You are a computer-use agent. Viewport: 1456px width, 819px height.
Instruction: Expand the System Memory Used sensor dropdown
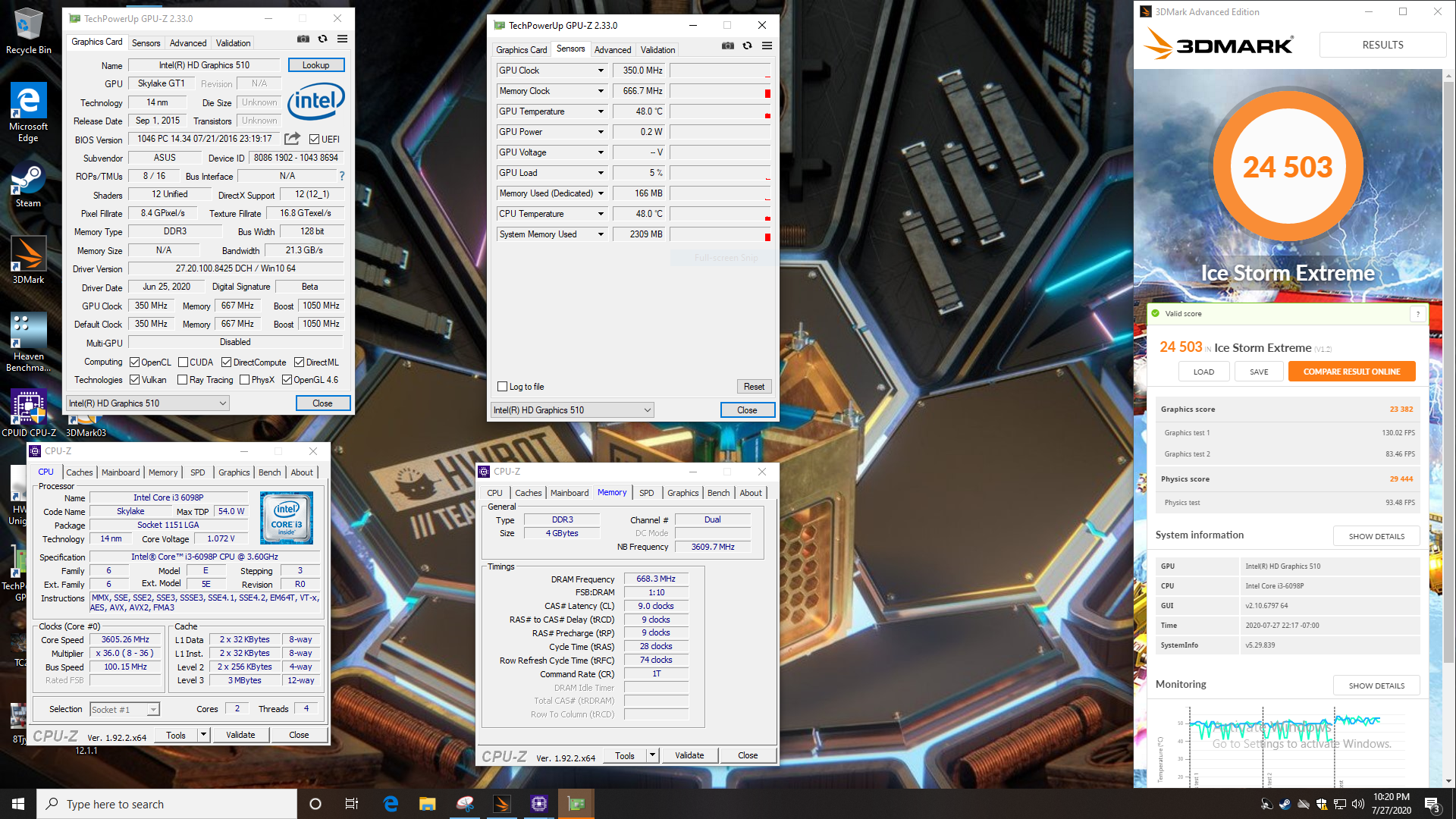pos(601,234)
